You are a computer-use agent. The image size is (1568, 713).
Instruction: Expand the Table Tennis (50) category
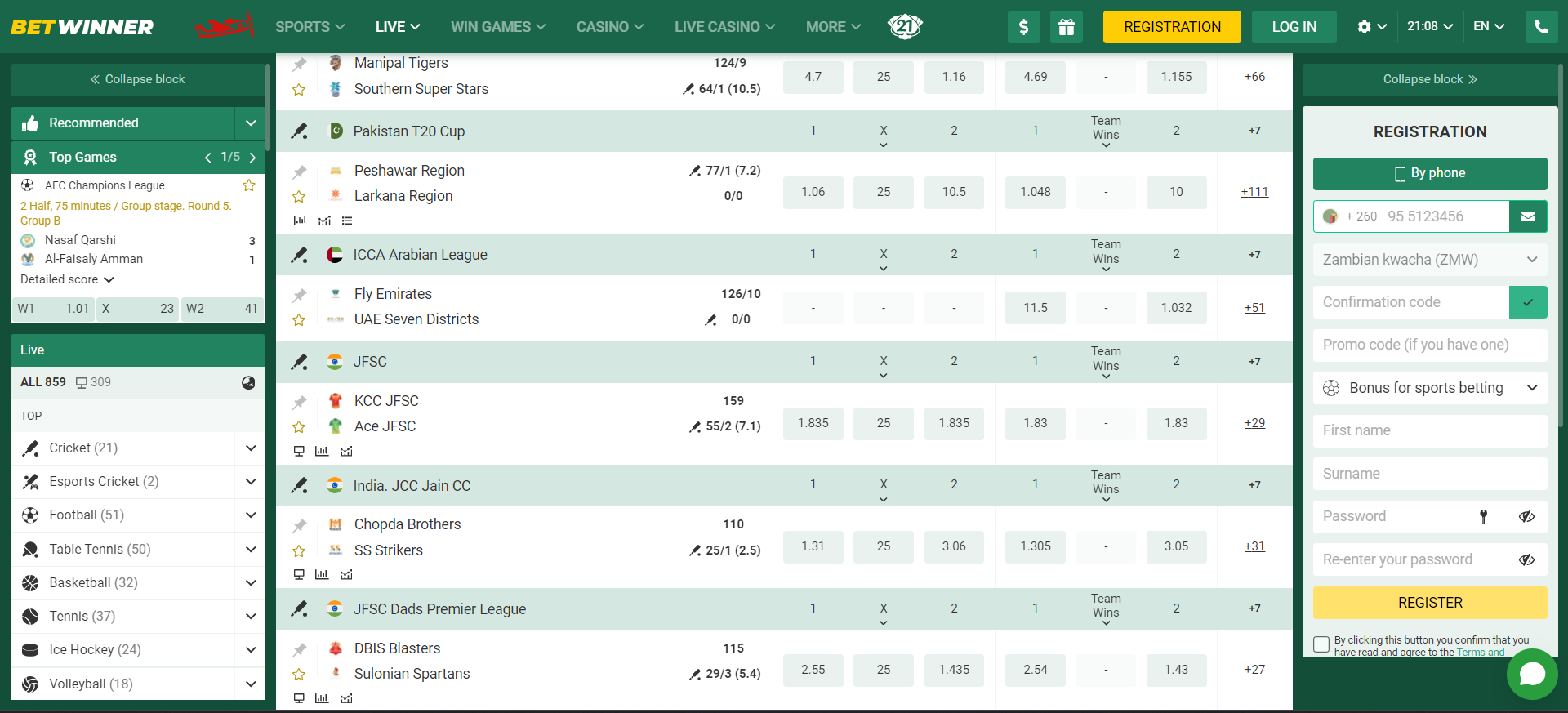click(x=251, y=549)
